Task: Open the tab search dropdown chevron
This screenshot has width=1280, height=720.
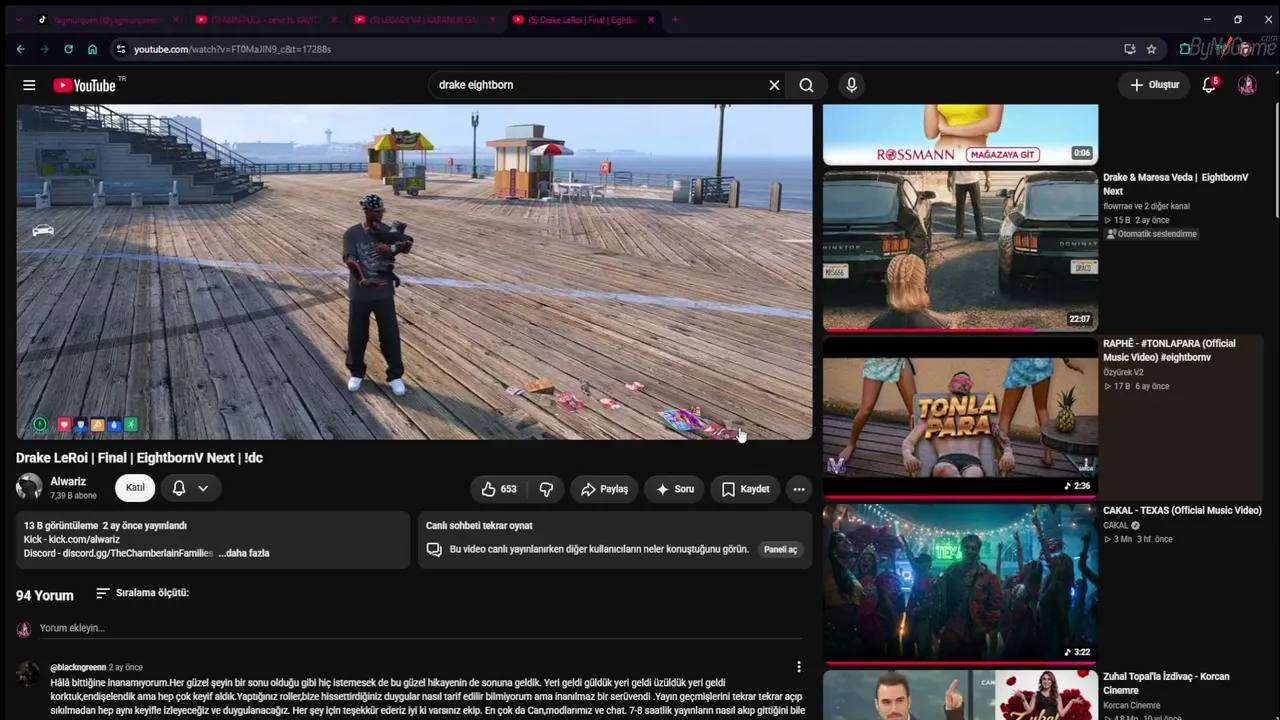Action: pyautogui.click(x=18, y=20)
